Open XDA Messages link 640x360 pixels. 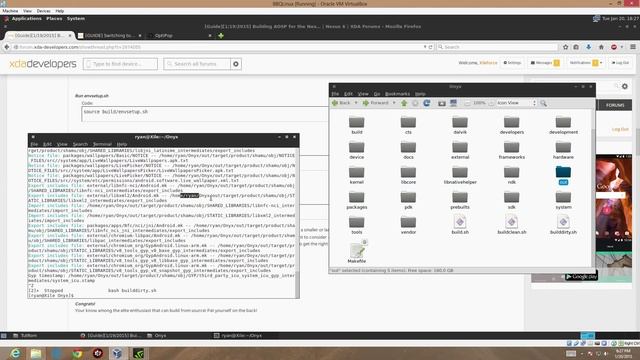544,63
